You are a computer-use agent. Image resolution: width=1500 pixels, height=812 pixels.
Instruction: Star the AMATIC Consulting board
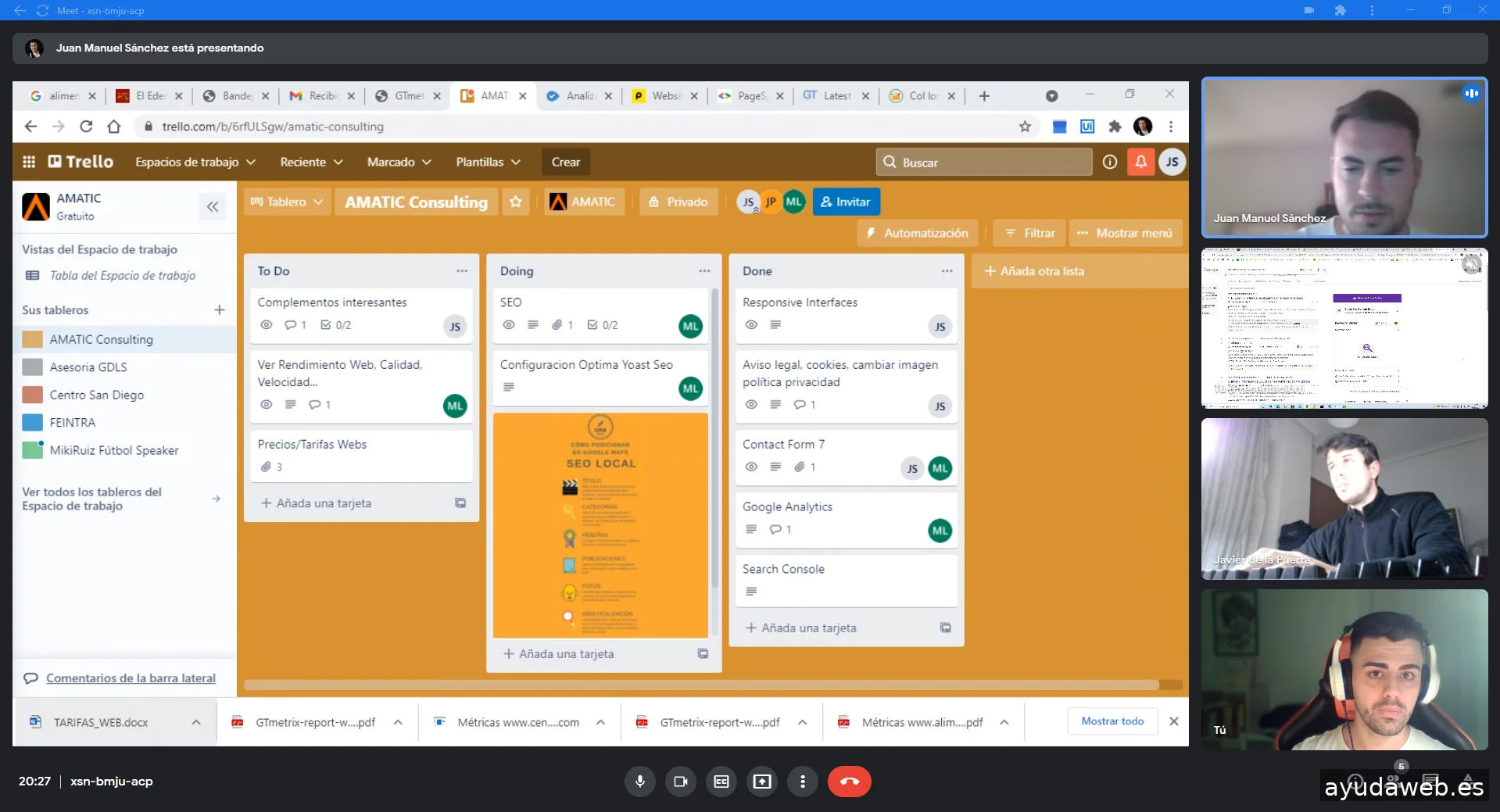[516, 202]
